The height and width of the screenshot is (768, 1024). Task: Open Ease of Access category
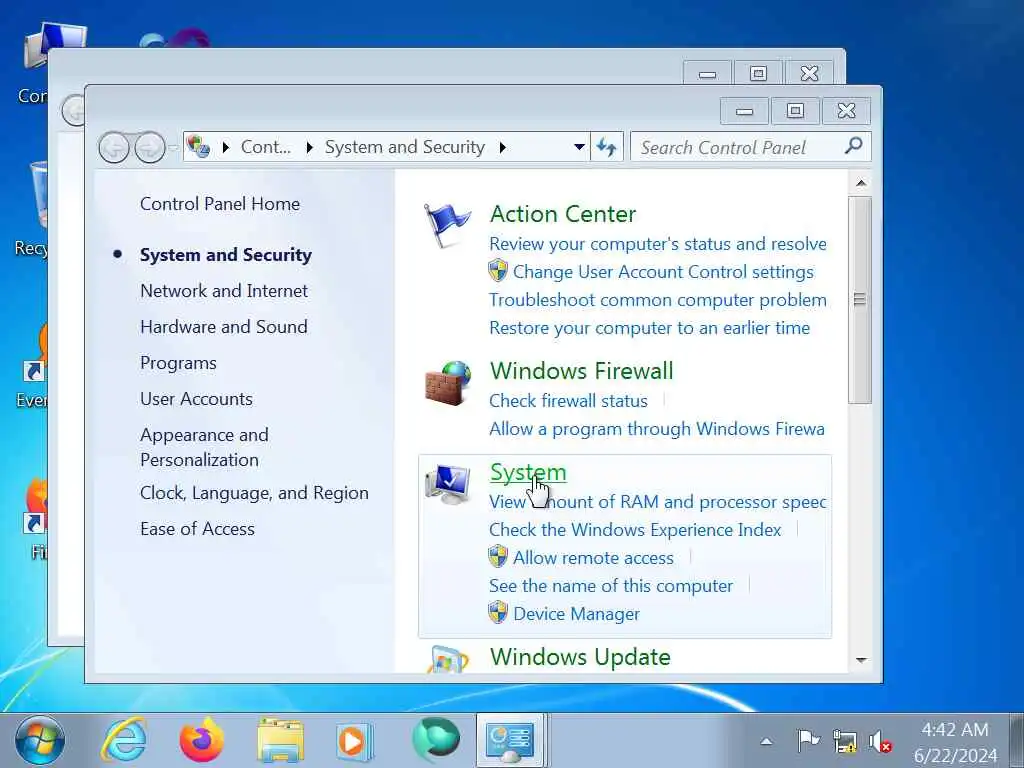197,529
